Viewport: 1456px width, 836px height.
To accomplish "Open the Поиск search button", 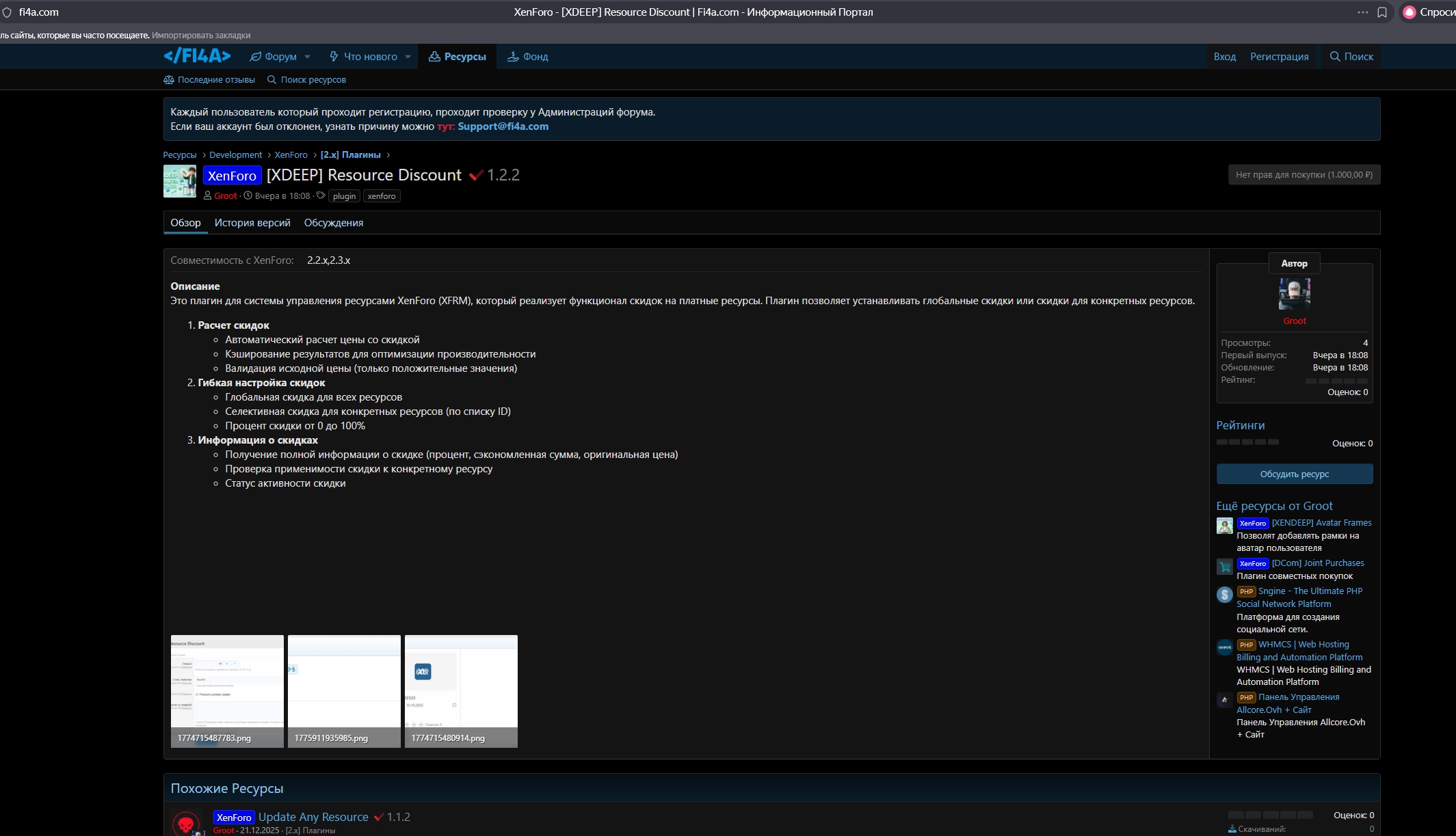I will 1351,57.
